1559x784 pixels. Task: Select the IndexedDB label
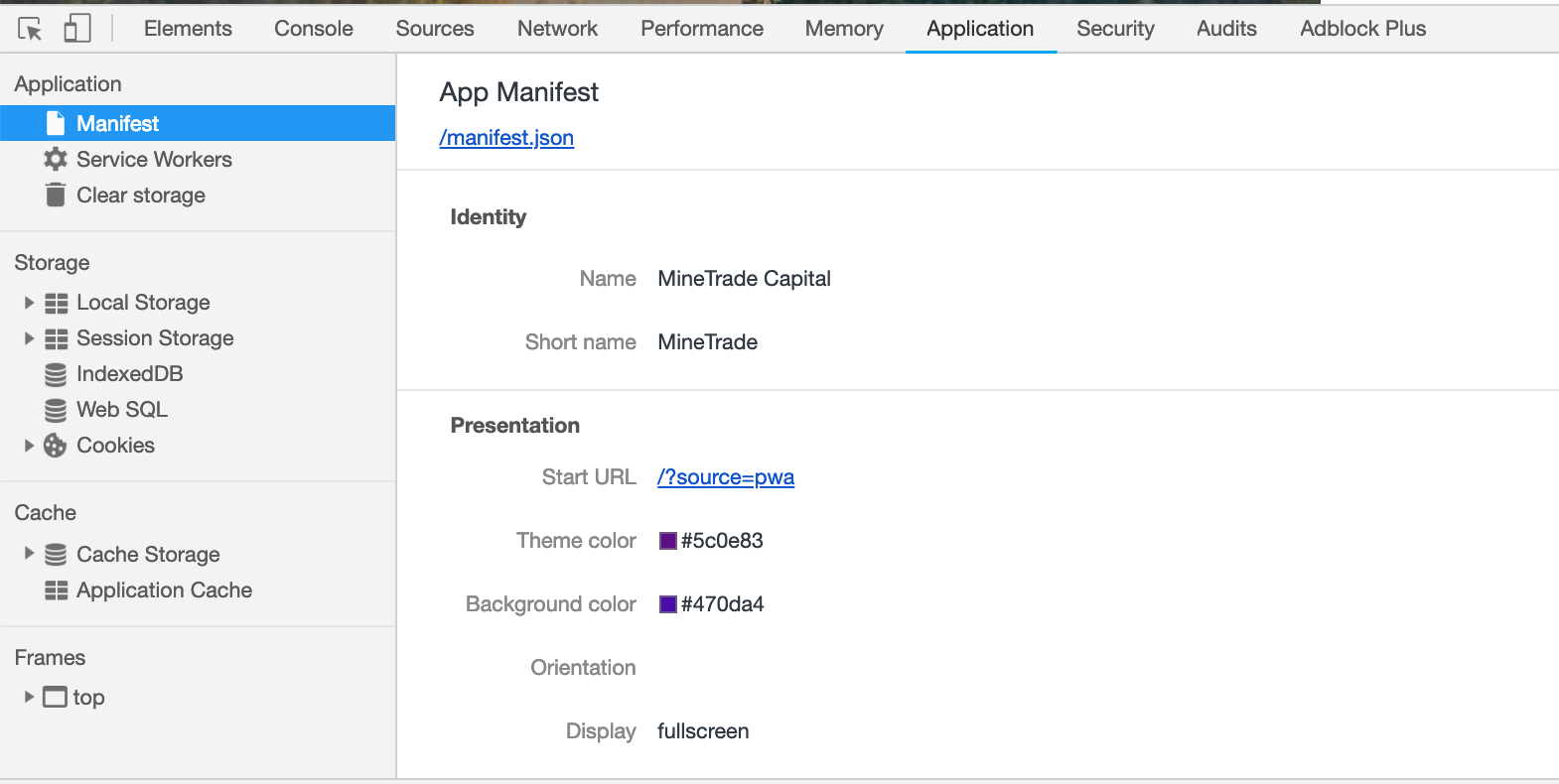(130, 374)
